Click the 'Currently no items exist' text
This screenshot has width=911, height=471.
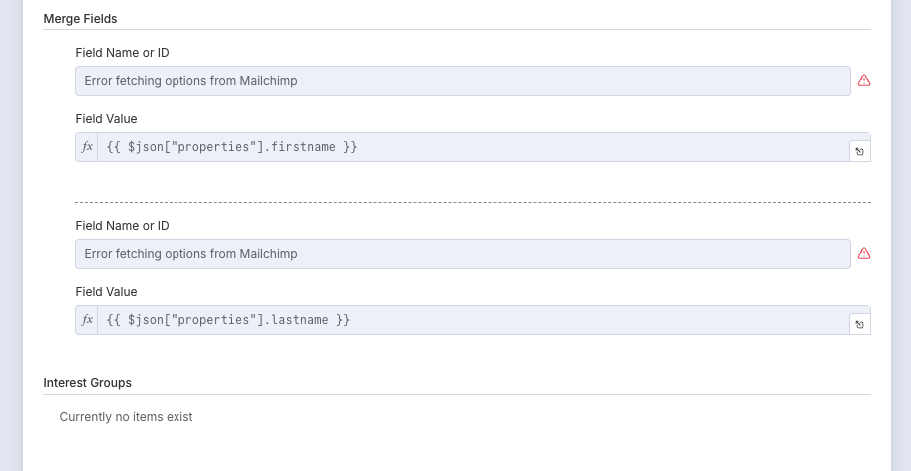(x=126, y=417)
